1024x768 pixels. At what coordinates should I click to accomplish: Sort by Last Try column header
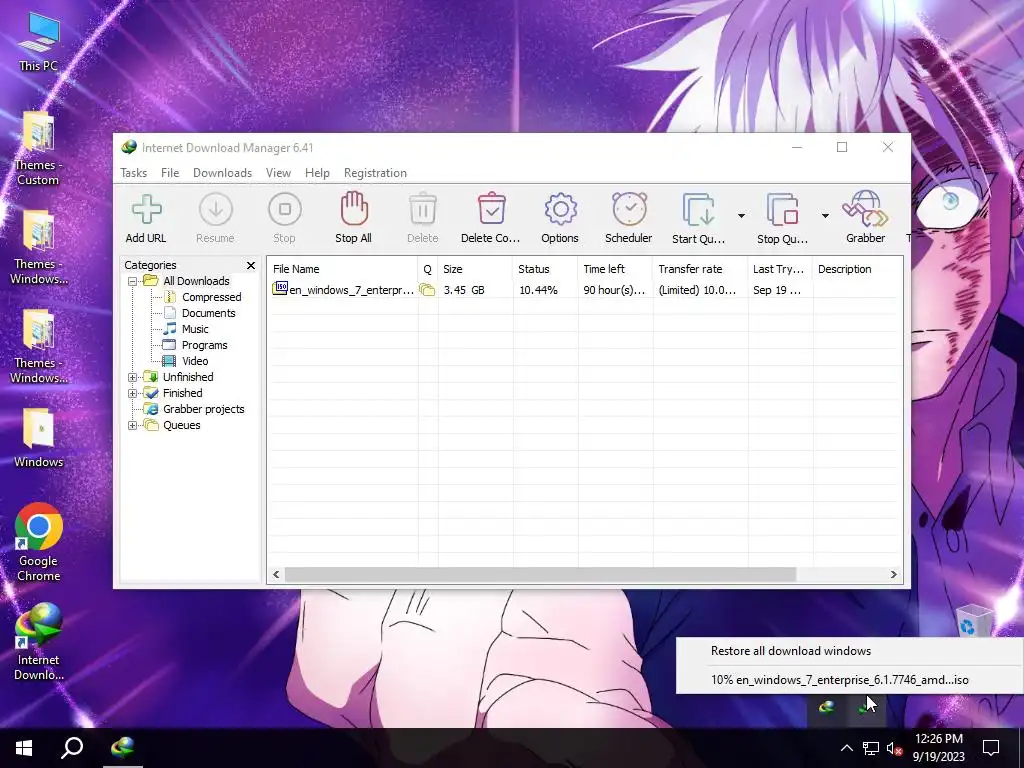(x=780, y=269)
